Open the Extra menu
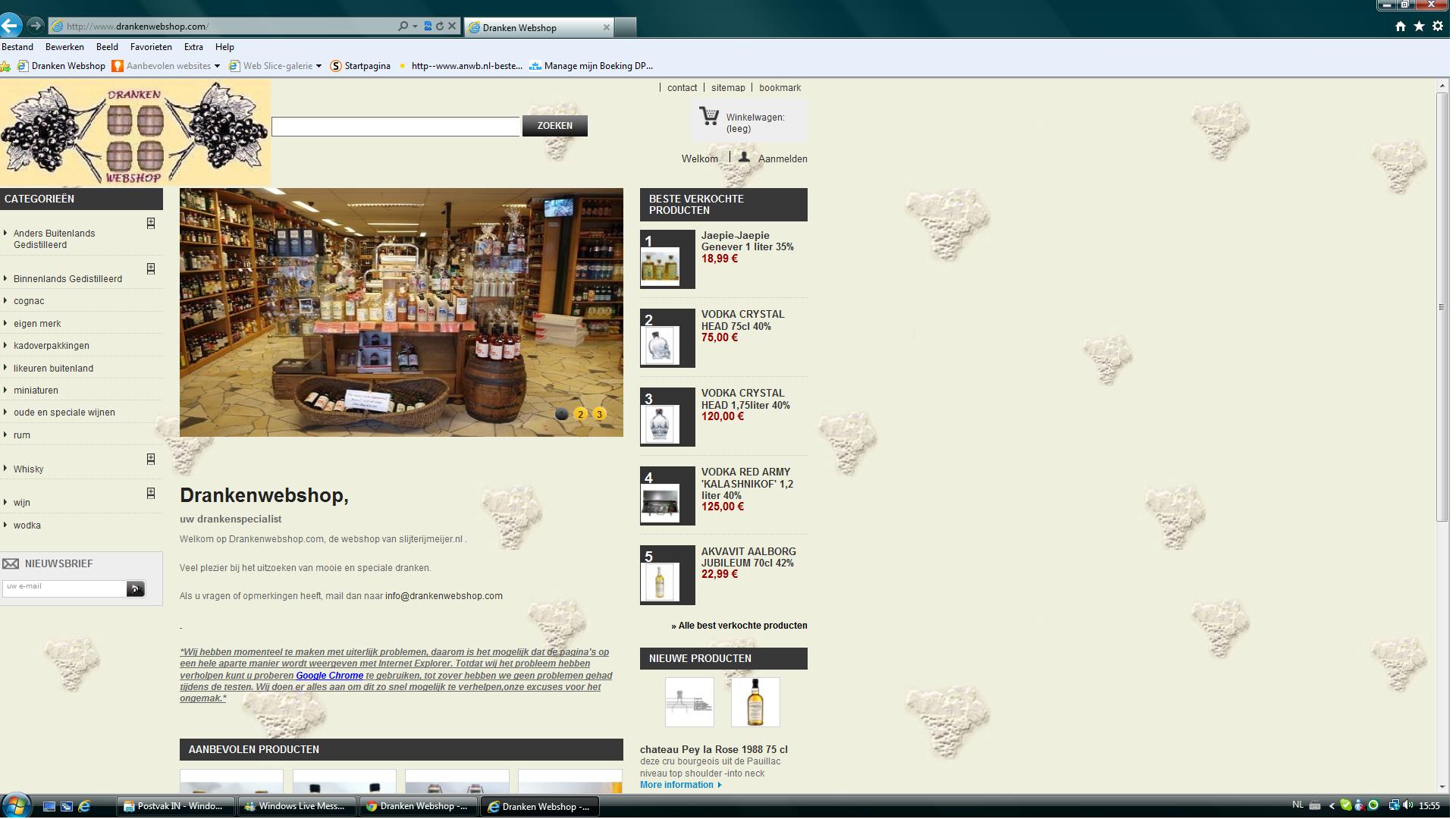 (x=193, y=47)
